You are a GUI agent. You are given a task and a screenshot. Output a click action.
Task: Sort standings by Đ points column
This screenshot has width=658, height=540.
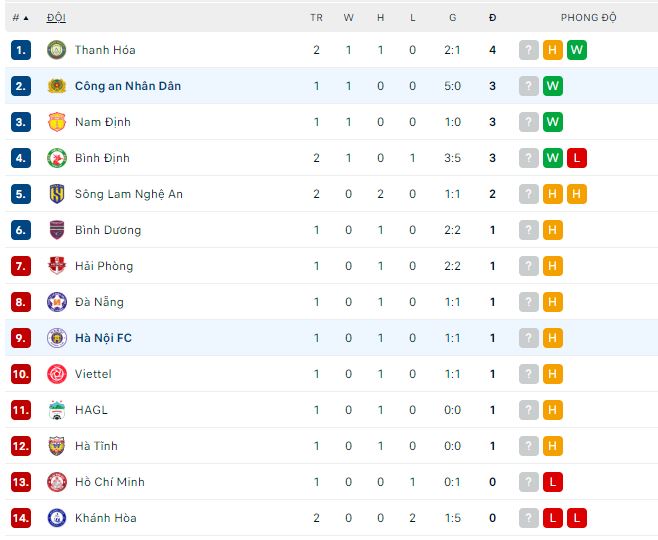coord(492,18)
